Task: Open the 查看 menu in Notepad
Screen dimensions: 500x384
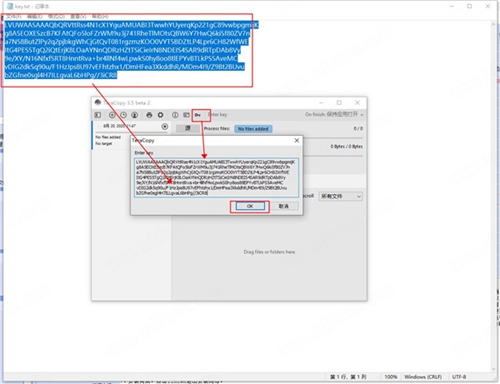Action: pos(78,16)
